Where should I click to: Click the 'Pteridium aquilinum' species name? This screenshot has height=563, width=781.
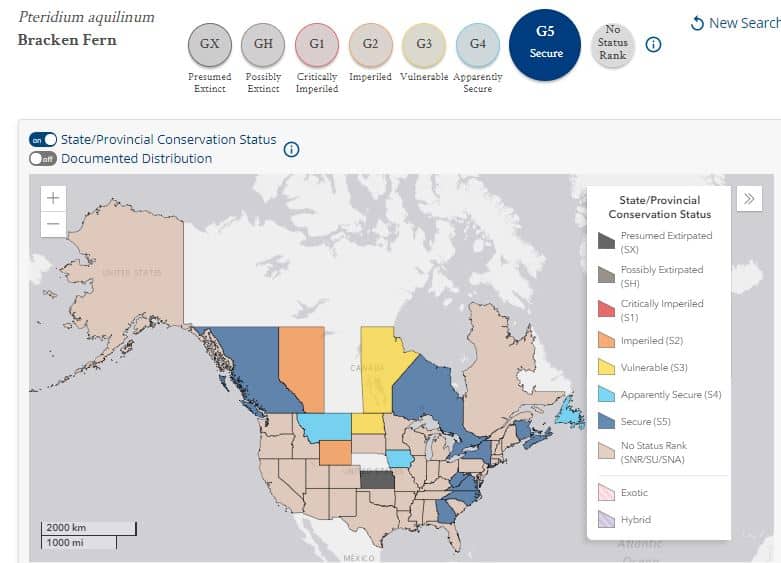pyautogui.click(x=87, y=17)
